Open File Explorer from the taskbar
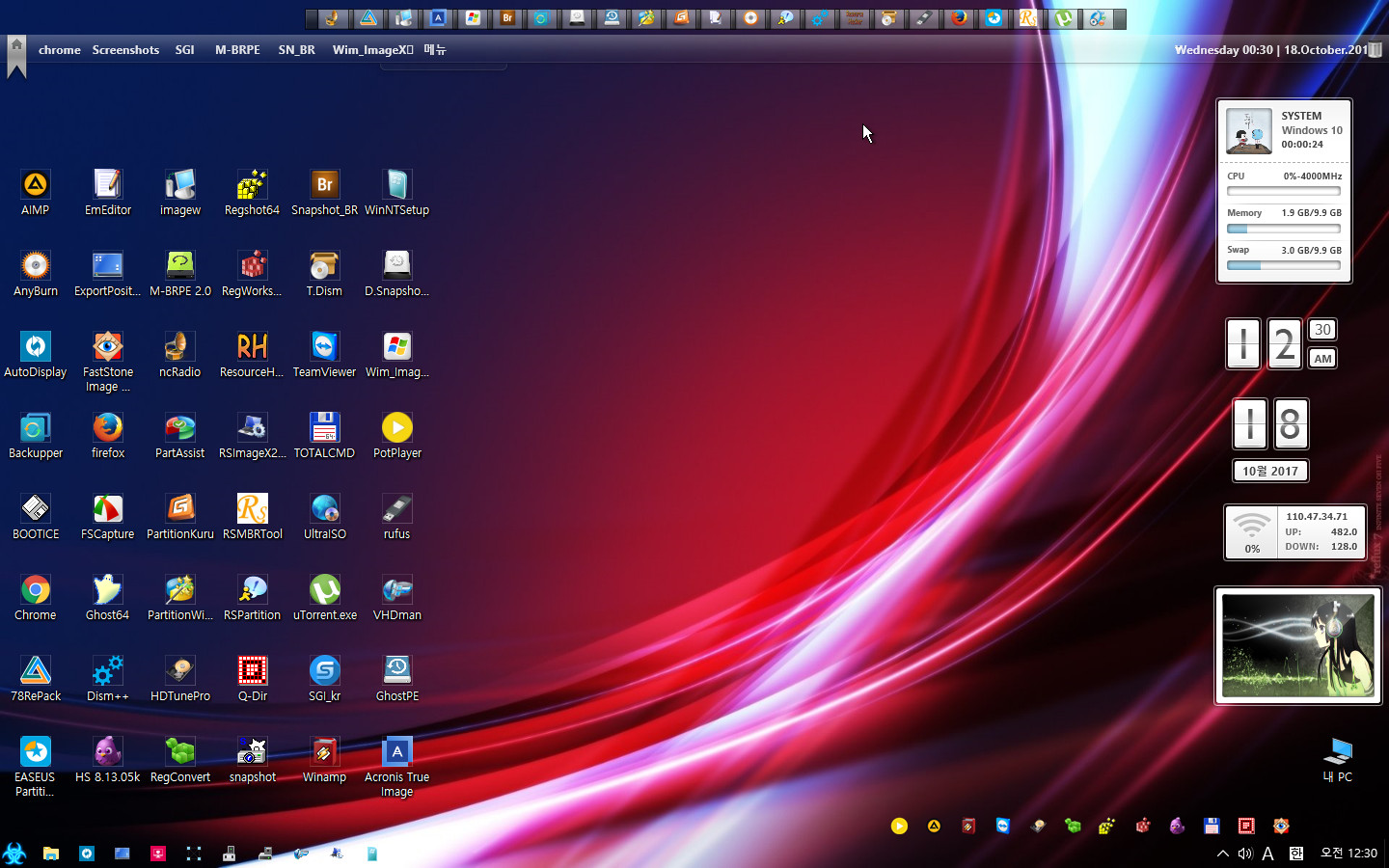The height and width of the screenshot is (868, 1389). click(51, 853)
